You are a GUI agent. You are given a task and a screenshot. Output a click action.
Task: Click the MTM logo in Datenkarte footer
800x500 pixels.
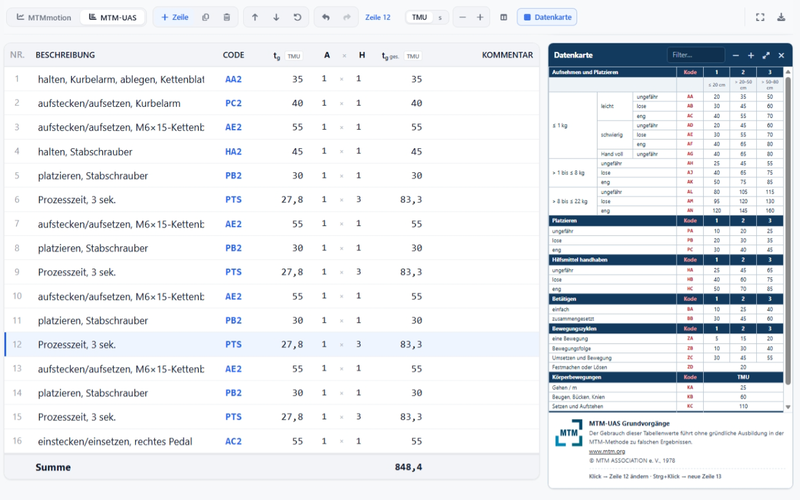[x=568, y=433]
